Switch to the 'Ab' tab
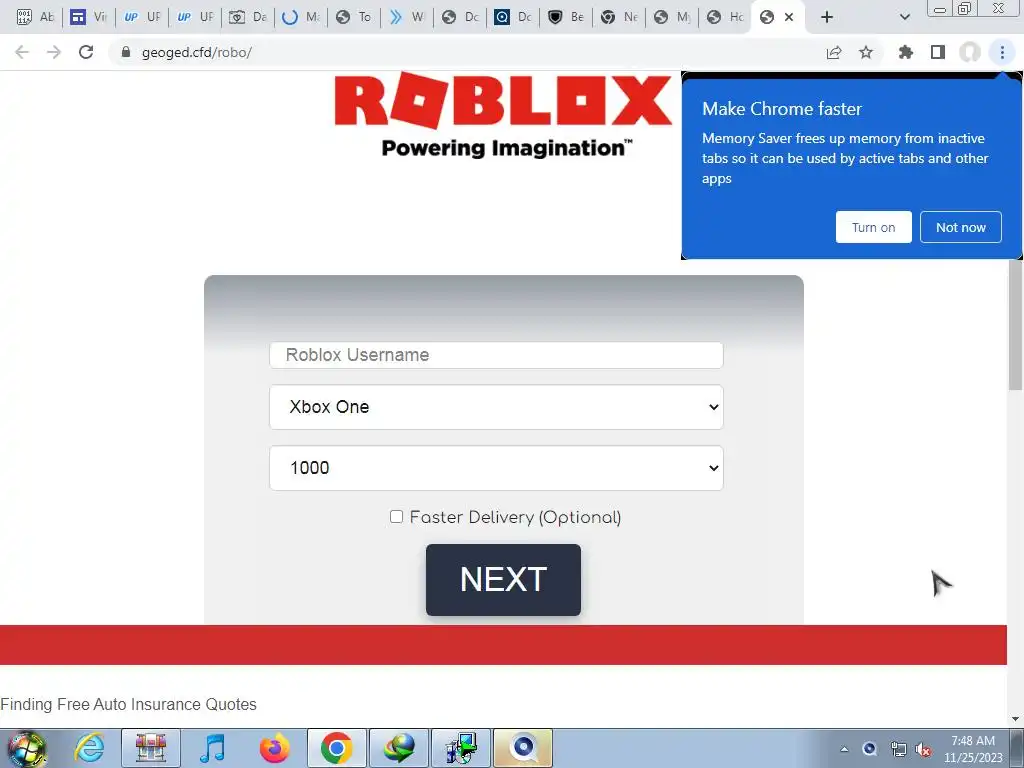This screenshot has height=768, width=1024. [x=36, y=17]
